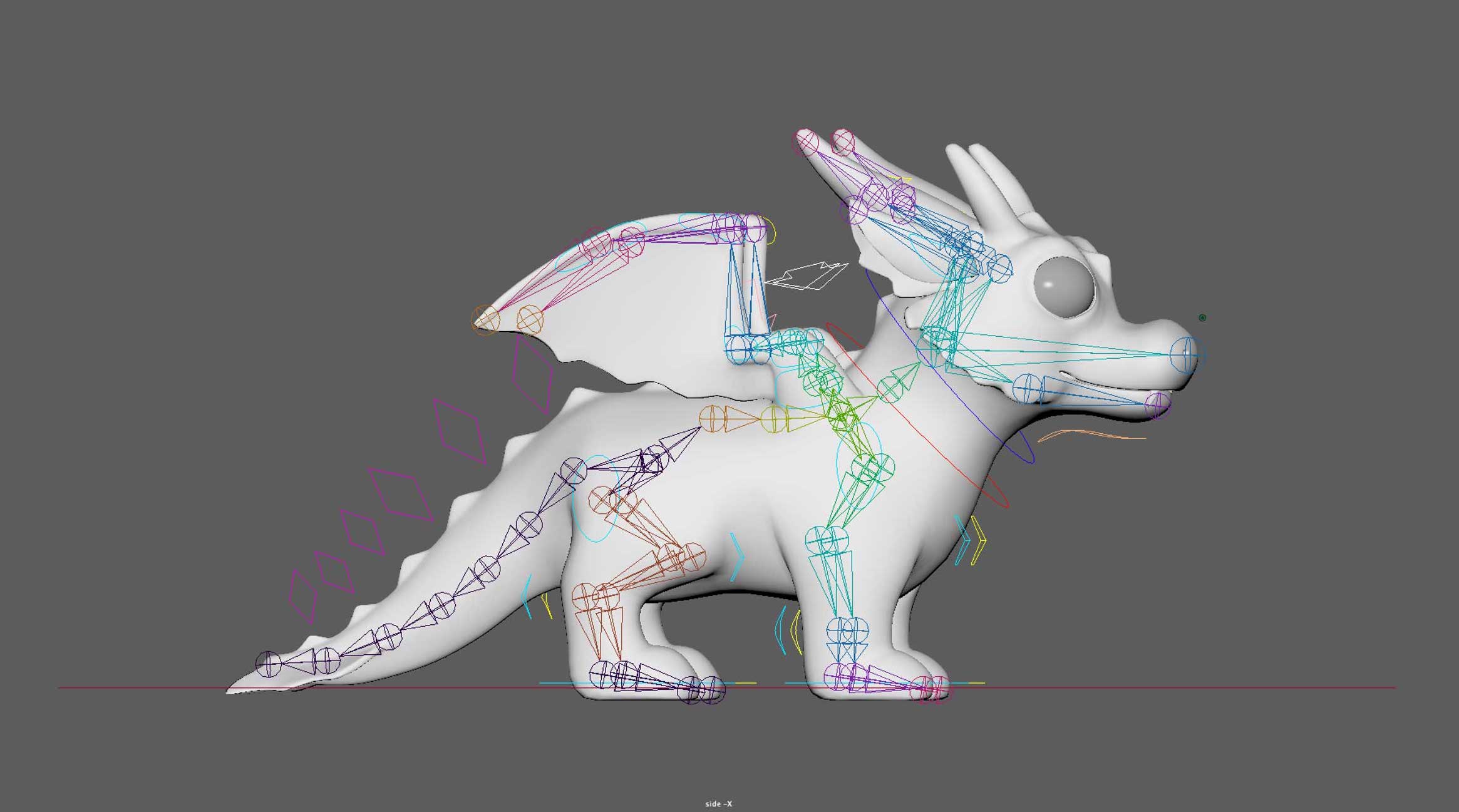This screenshot has width=1459, height=812.
Task: Click the blue nose-tip joint sphere
Action: click(x=1187, y=355)
